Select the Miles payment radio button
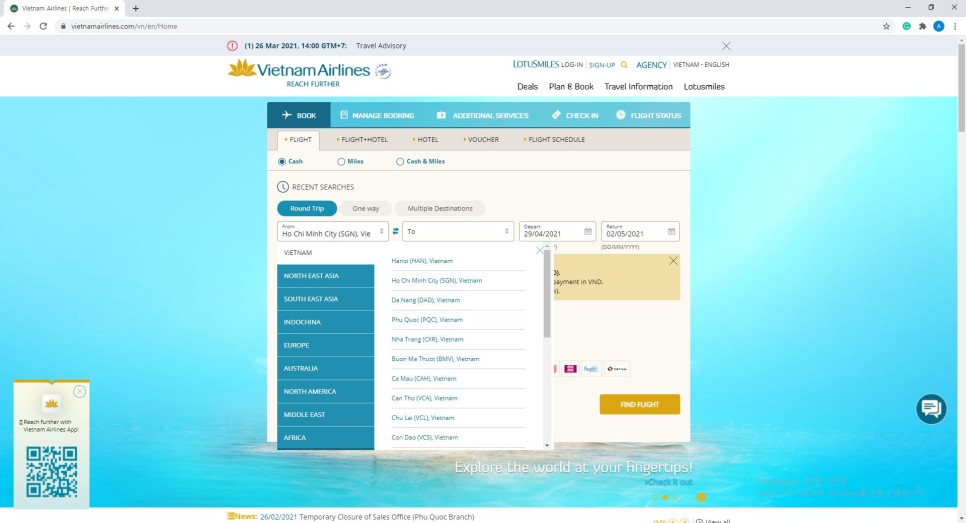Image resolution: width=966 pixels, height=523 pixels. [x=341, y=161]
